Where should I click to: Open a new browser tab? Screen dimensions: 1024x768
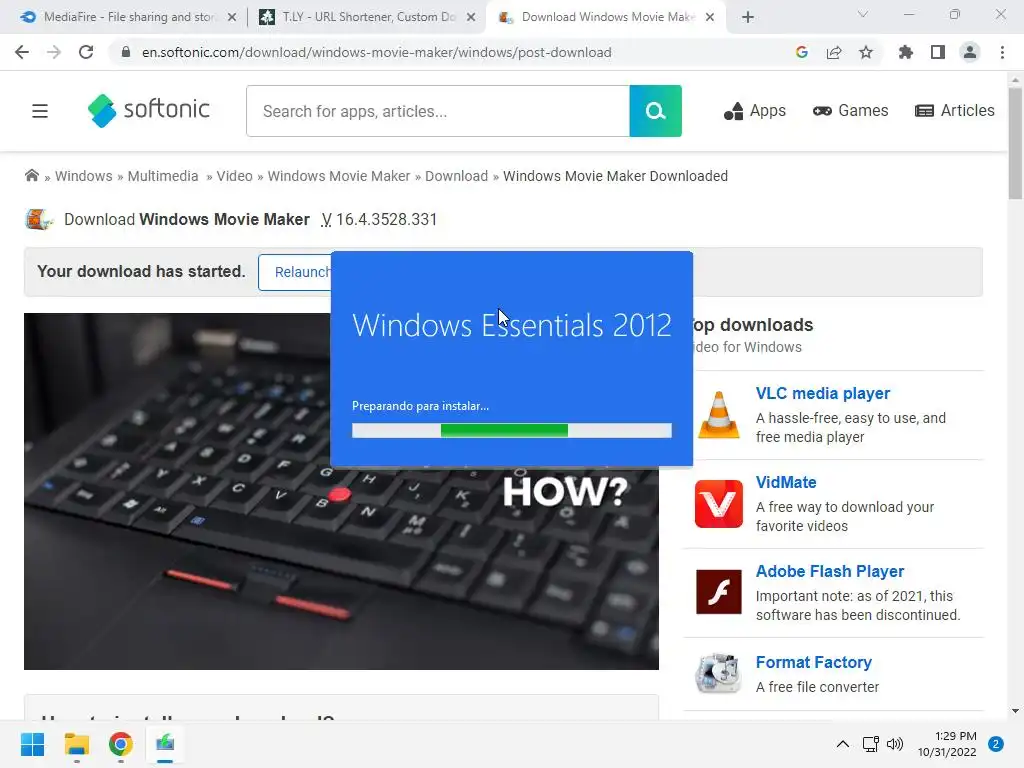(x=748, y=18)
